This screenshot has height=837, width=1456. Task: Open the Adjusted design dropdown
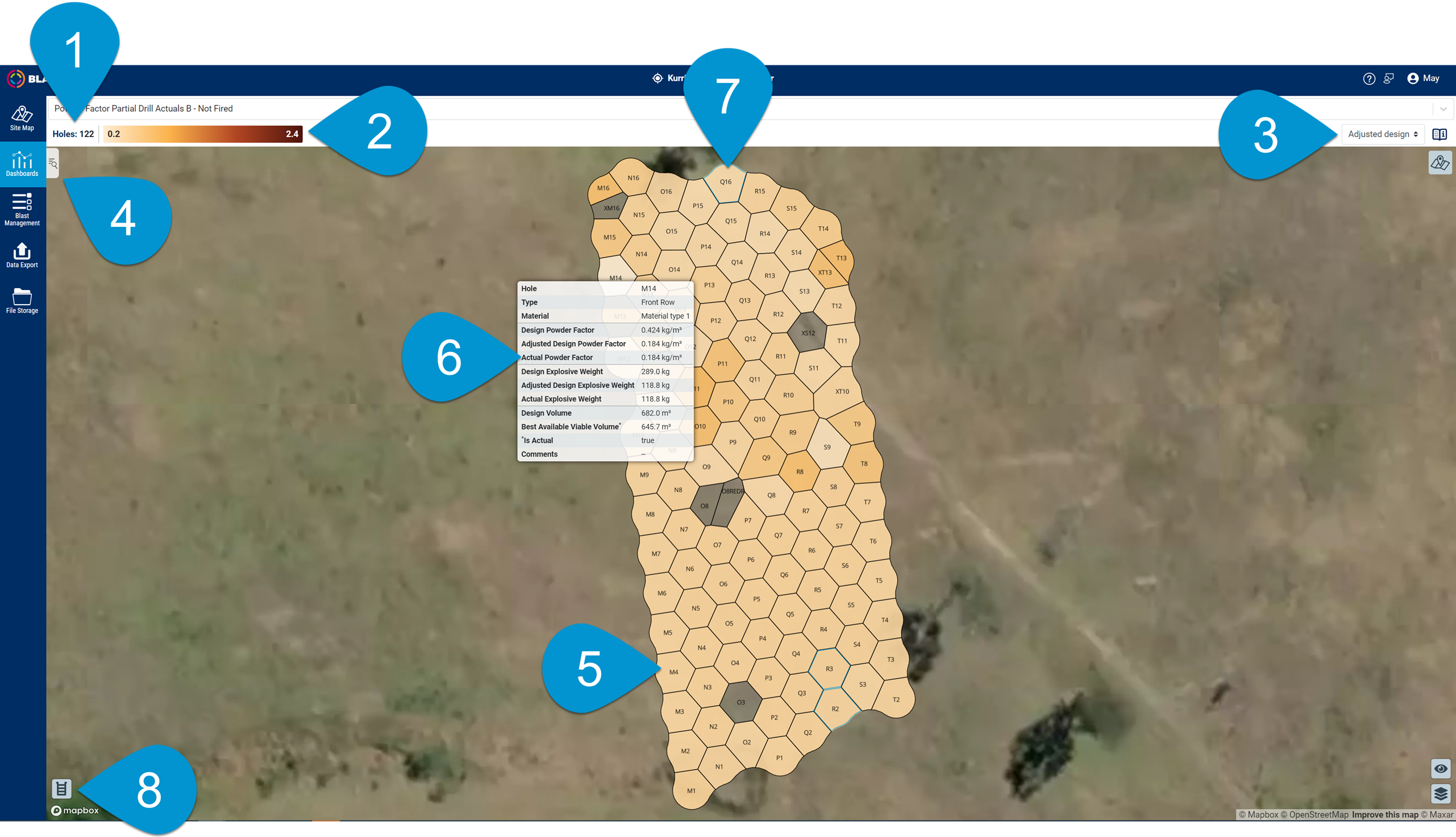pos(1383,135)
